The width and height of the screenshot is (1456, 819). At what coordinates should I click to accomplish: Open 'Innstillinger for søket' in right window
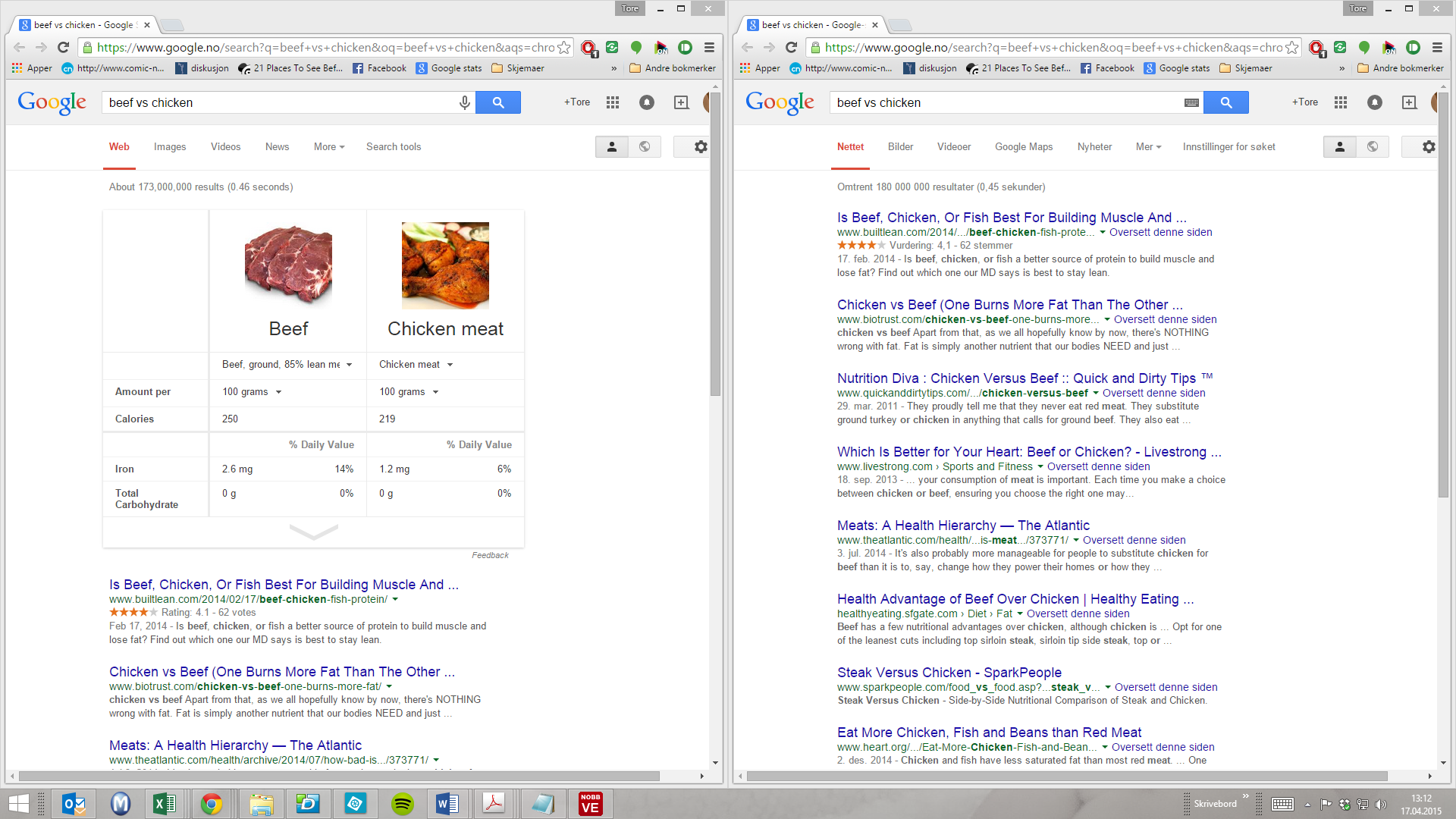(x=1229, y=147)
